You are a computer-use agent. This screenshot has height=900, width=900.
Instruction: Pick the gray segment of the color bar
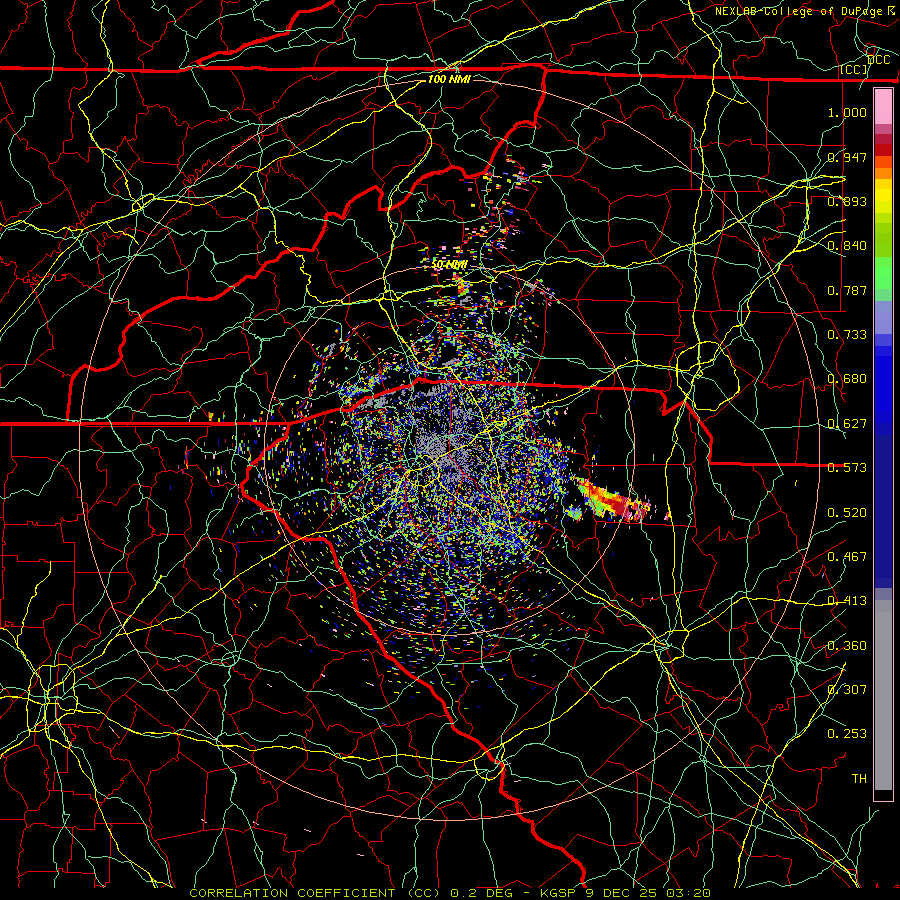click(883, 695)
